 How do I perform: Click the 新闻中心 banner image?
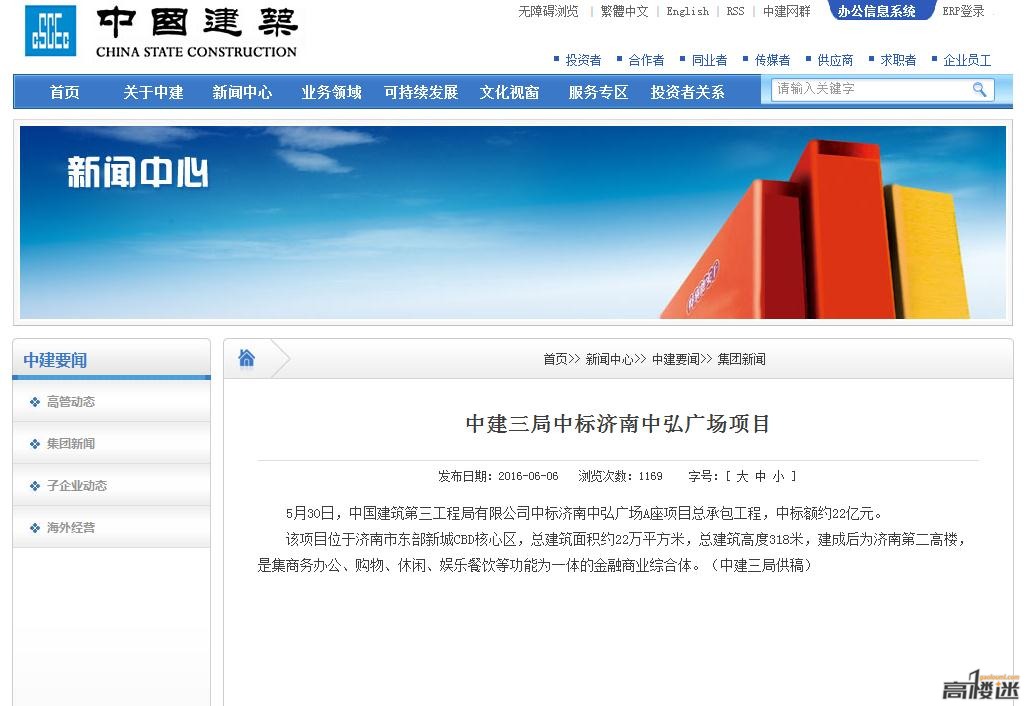click(x=513, y=222)
